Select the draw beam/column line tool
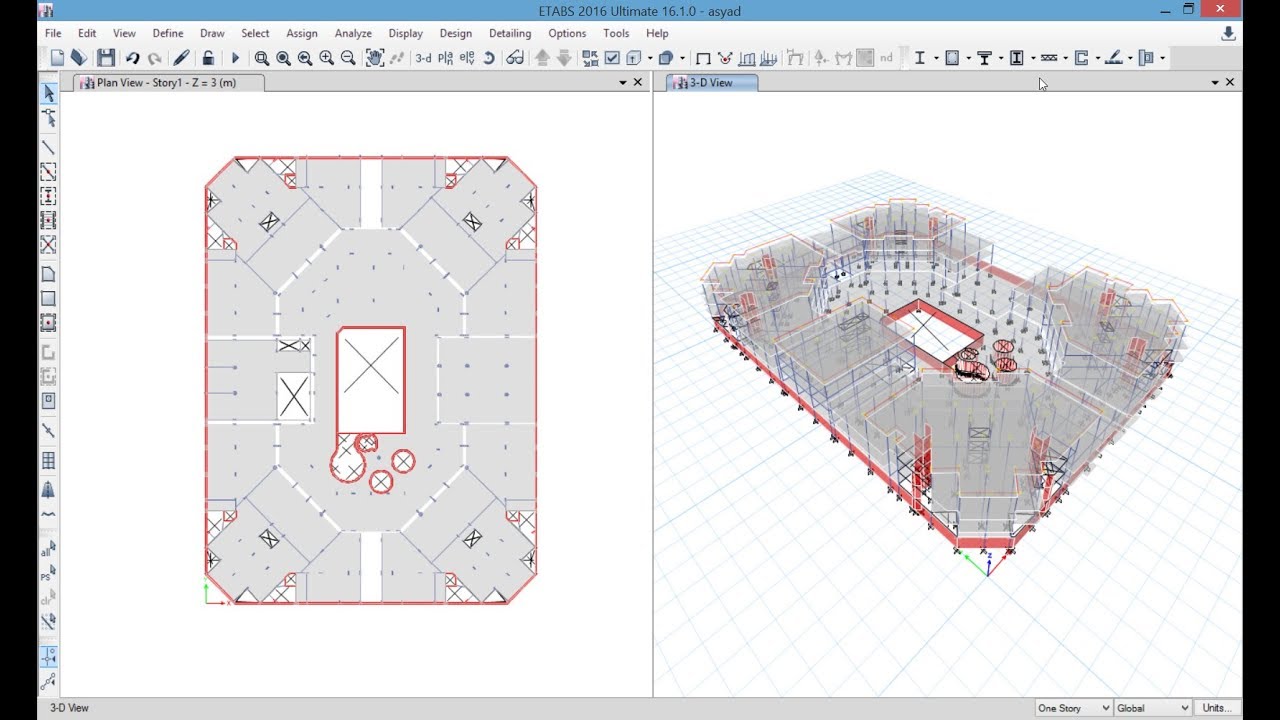 pos(48,147)
